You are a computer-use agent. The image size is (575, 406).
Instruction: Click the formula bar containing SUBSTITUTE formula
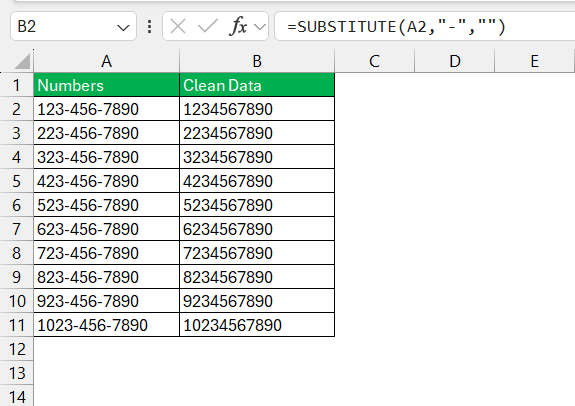pyautogui.click(x=425, y=26)
